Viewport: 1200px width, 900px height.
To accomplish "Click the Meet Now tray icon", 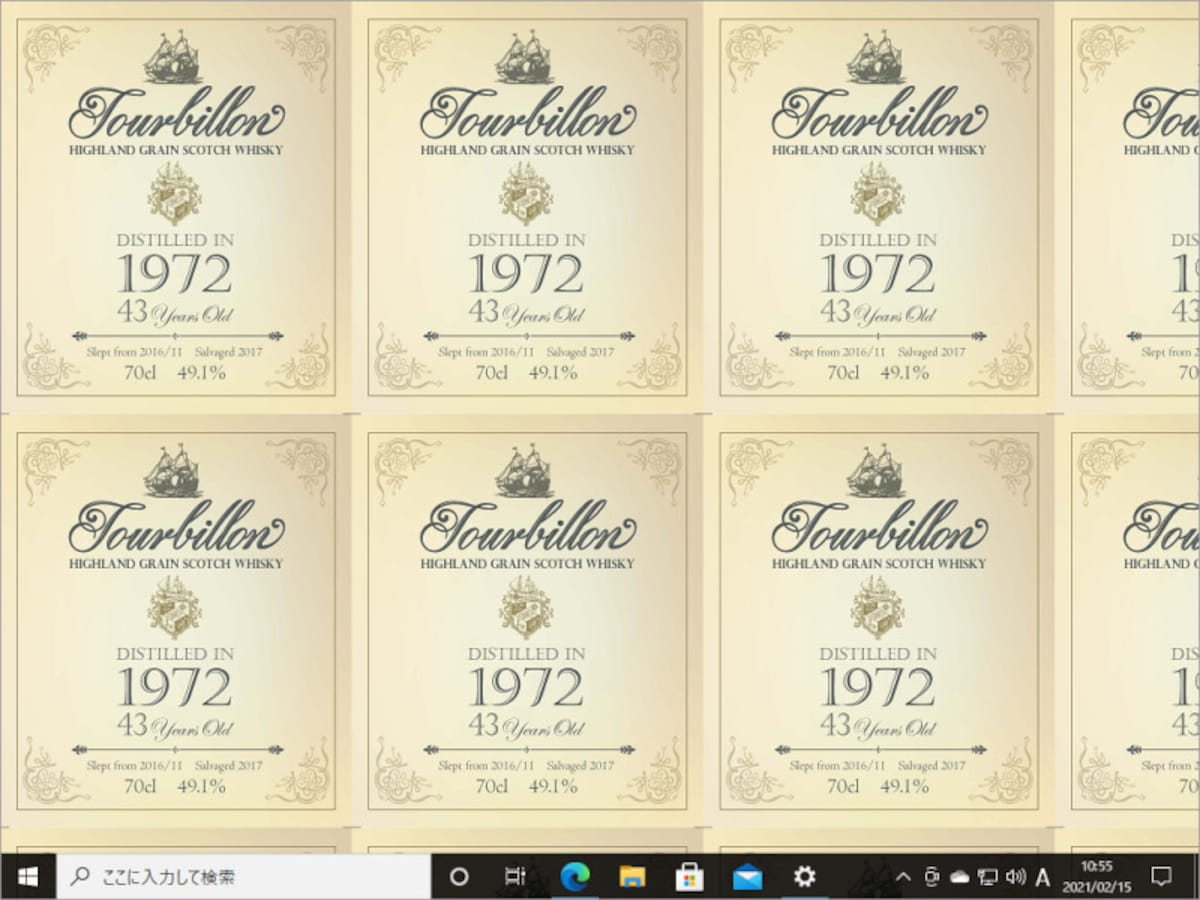I will (x=932, y=877).
